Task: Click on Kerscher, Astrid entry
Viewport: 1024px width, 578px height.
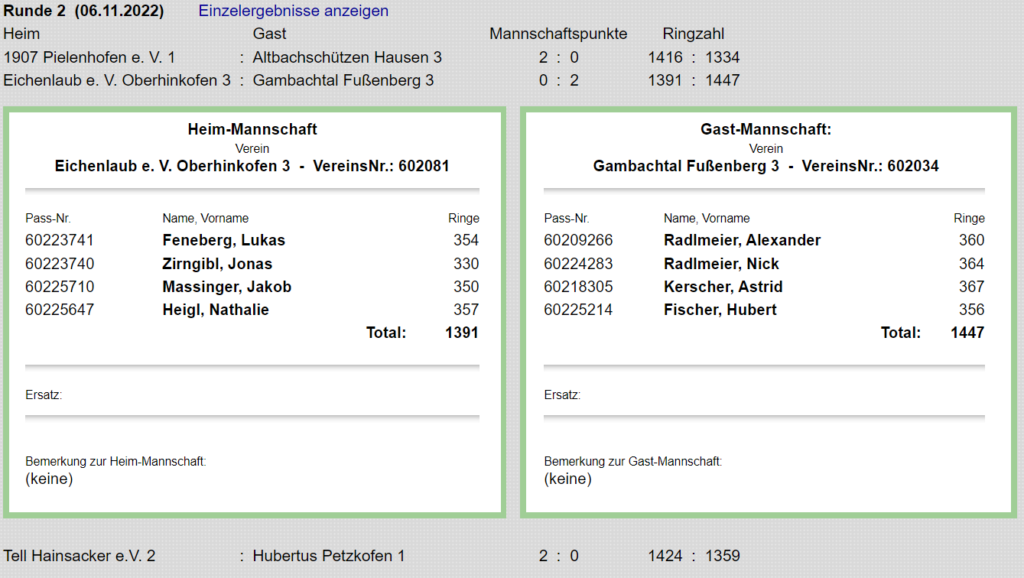Action: click(722, 287)
